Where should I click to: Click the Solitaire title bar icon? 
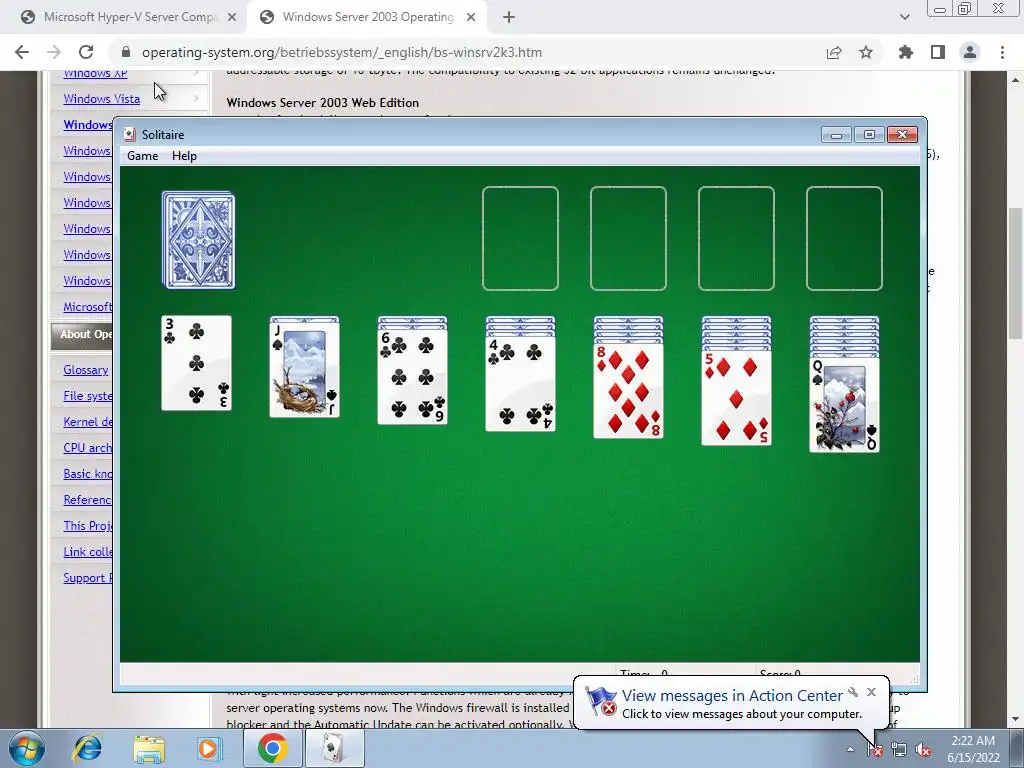(130, 135)
